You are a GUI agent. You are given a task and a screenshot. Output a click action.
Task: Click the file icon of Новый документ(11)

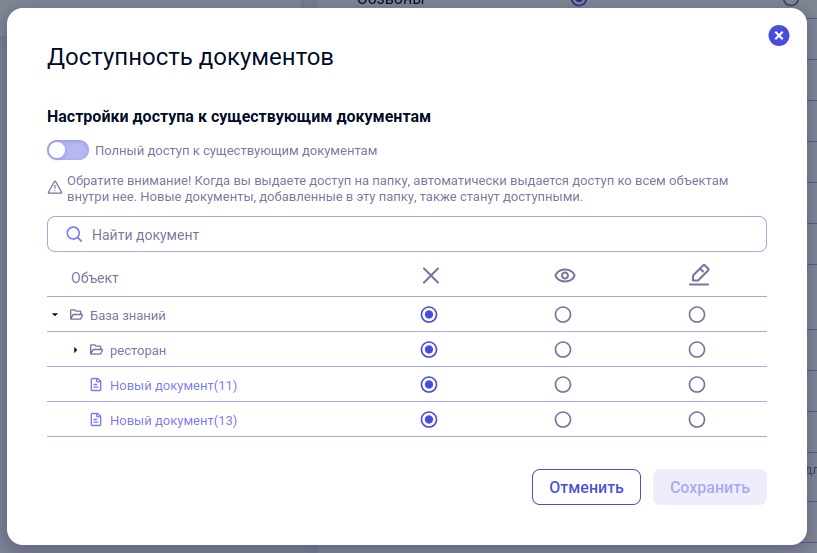96,385
